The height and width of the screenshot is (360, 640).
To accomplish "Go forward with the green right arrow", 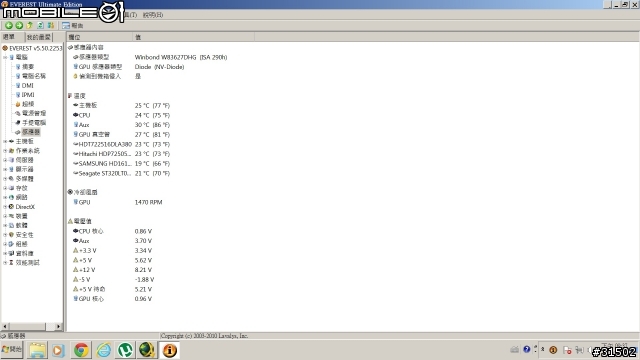I will 19,25.
